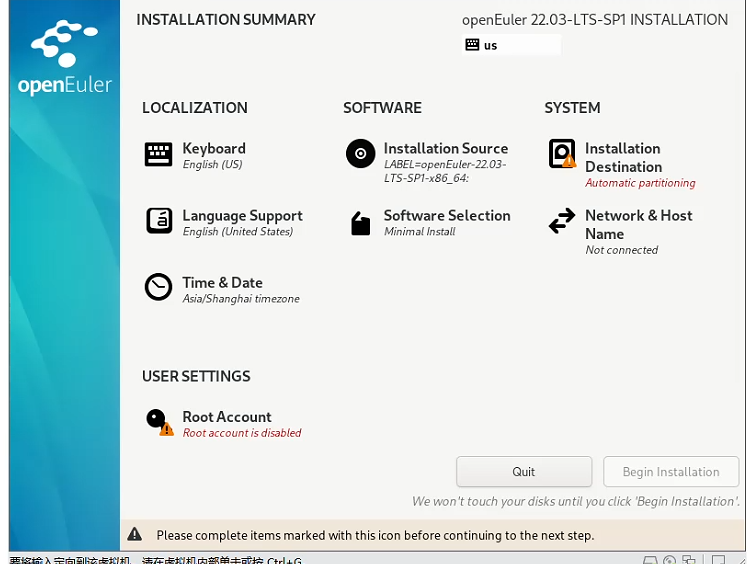The height and width of the screenshot is (564, 748).
Task: Click the 'Minimal Install' text
Action: pos(419,231)
